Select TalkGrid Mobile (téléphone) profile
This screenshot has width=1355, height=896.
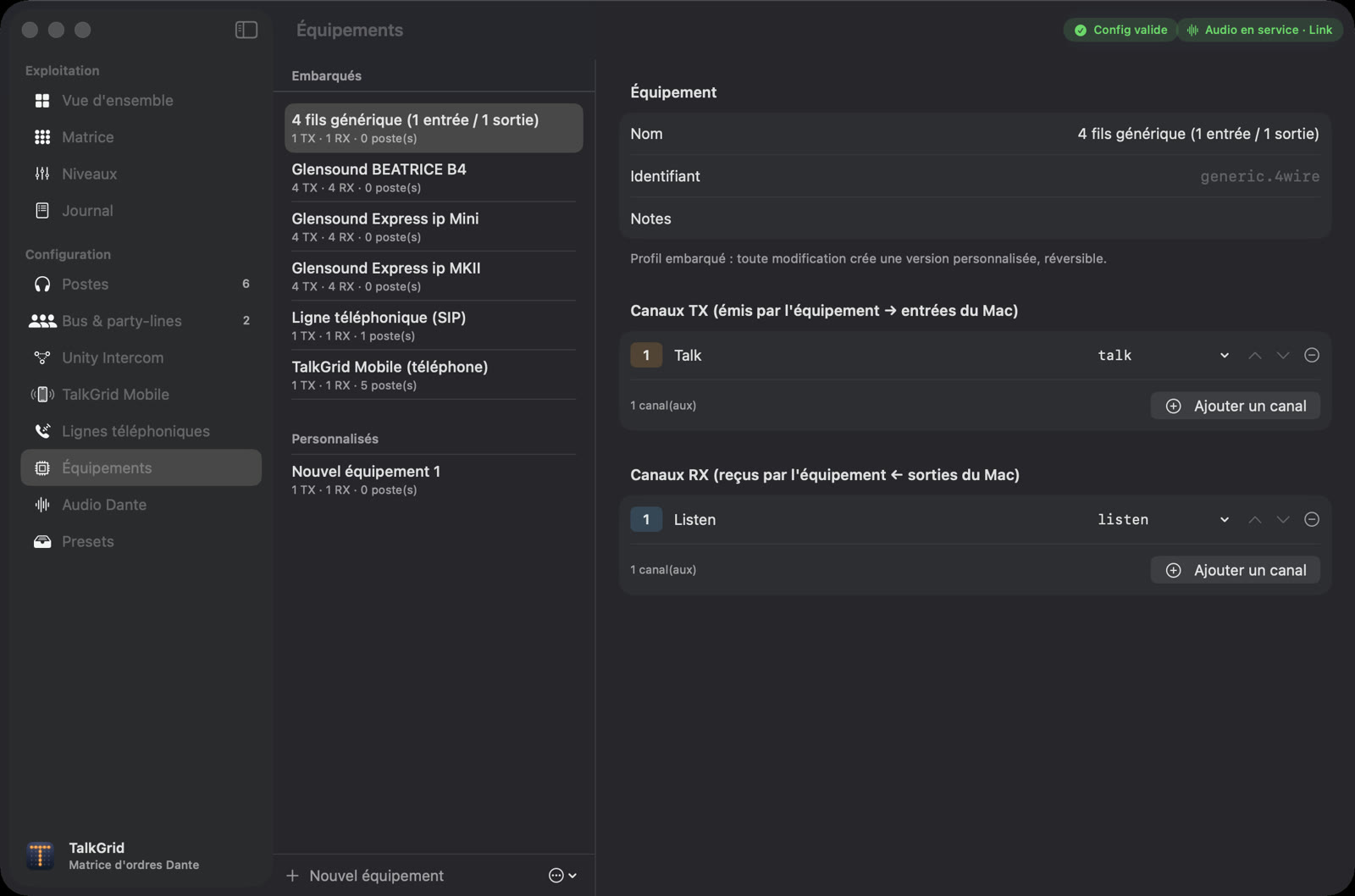pos(434,375)
